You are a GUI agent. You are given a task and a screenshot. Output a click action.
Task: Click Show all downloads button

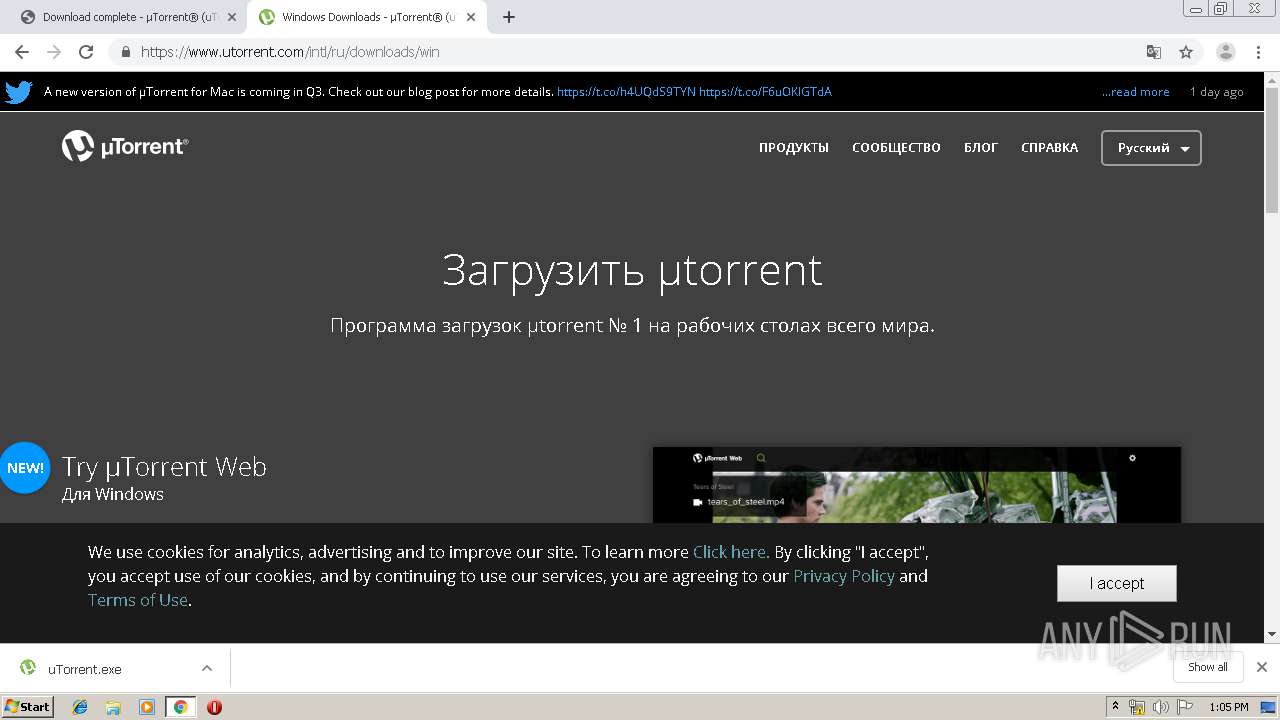1208,667
